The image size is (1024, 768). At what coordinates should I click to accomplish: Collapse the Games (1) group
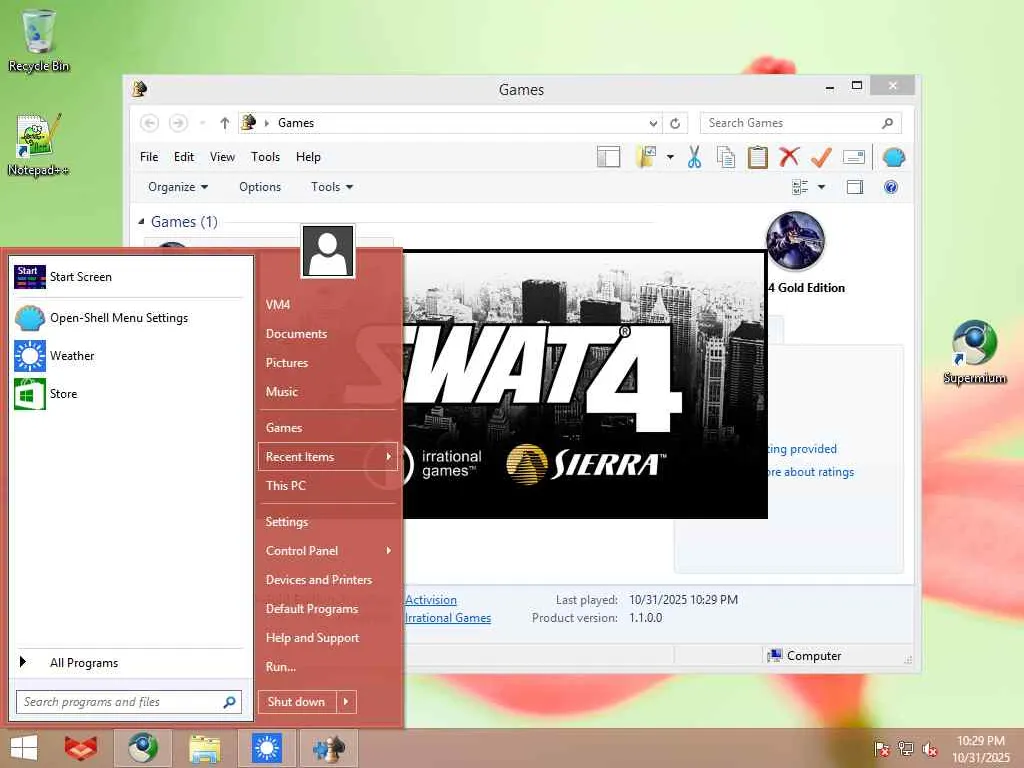(141, 222)
